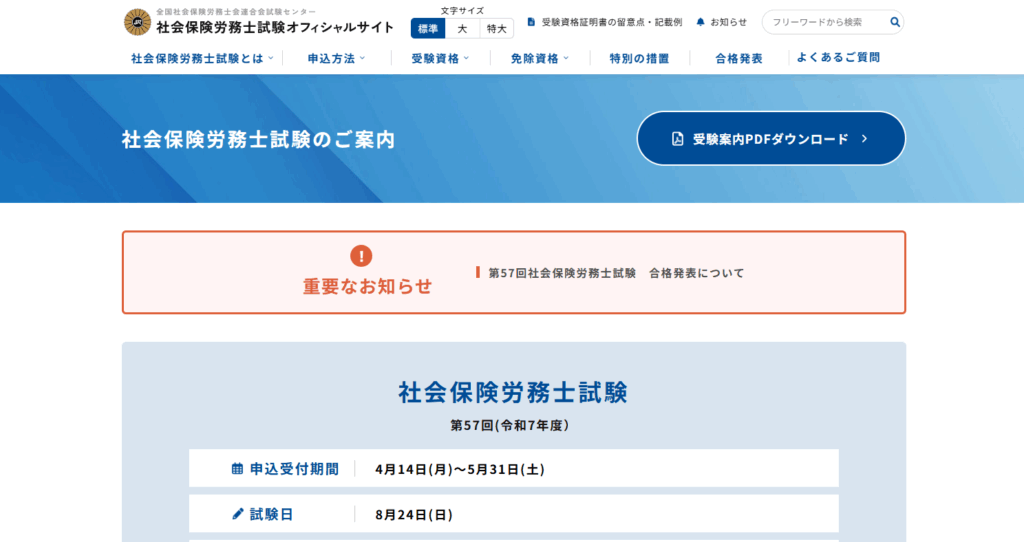
Task: Download the 受験案内PDF
Action: 771,139
